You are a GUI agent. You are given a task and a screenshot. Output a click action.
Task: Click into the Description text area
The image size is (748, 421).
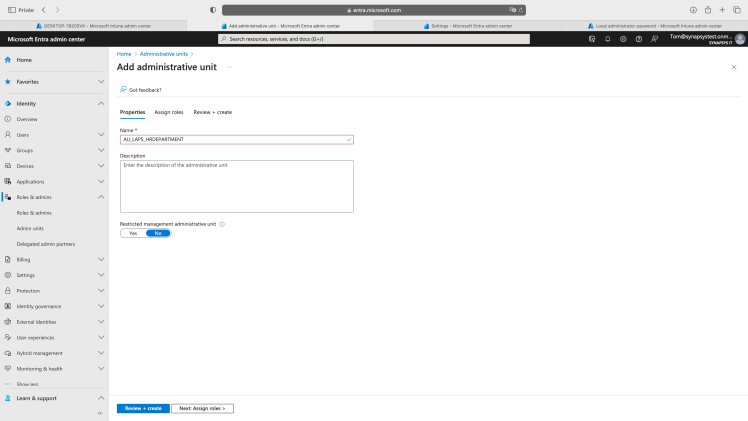pos(236,186)
